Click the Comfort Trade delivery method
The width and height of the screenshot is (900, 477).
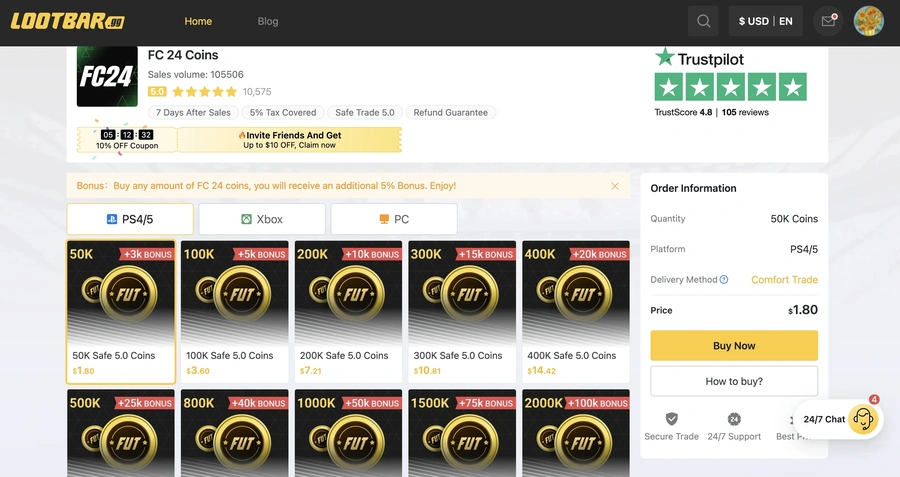pos(784,280)
